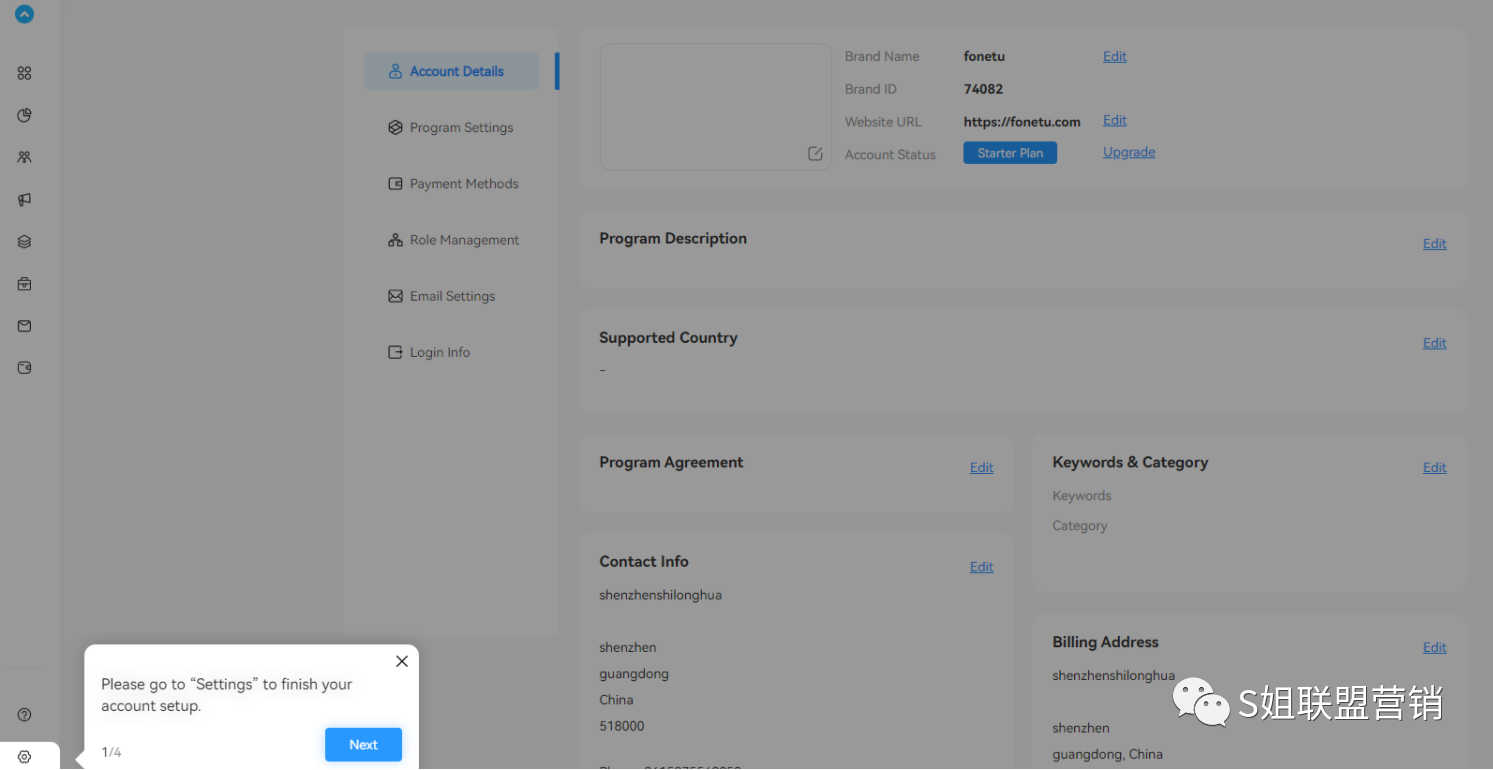
Task: Open the people partners sidebar icon
Action: [25, 157]
